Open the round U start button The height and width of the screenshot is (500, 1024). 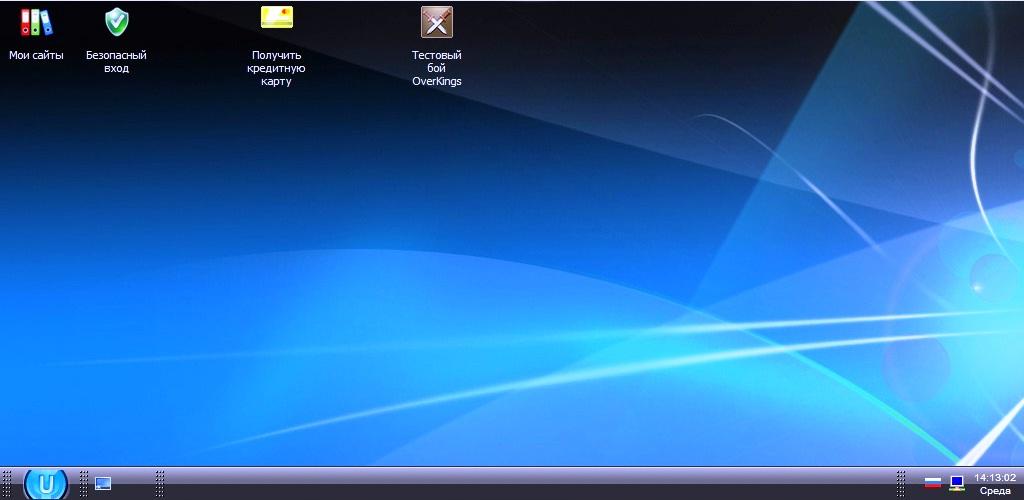pos(46,484)
